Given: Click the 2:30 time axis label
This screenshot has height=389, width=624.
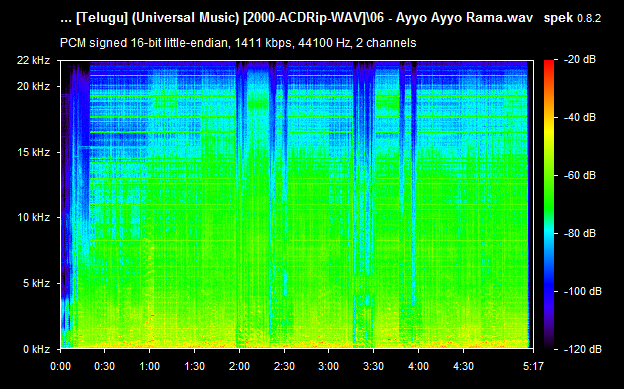Looking at the screenshot, I should click(x=284, y=366).
